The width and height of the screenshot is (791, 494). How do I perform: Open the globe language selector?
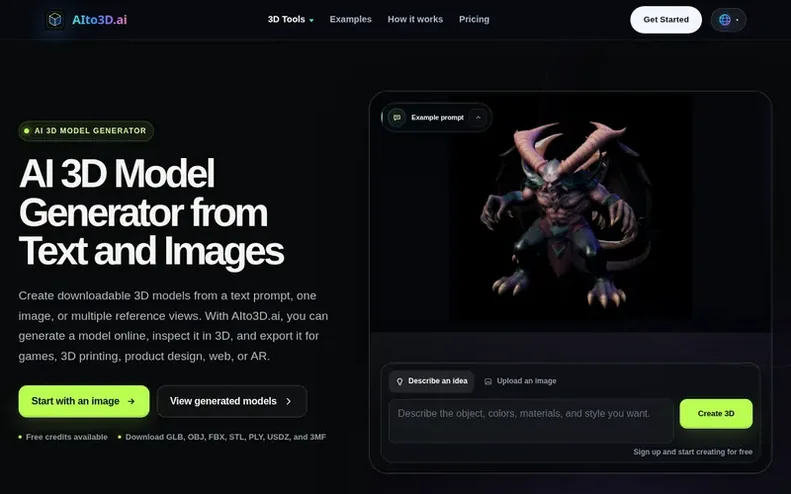(728, 20)
